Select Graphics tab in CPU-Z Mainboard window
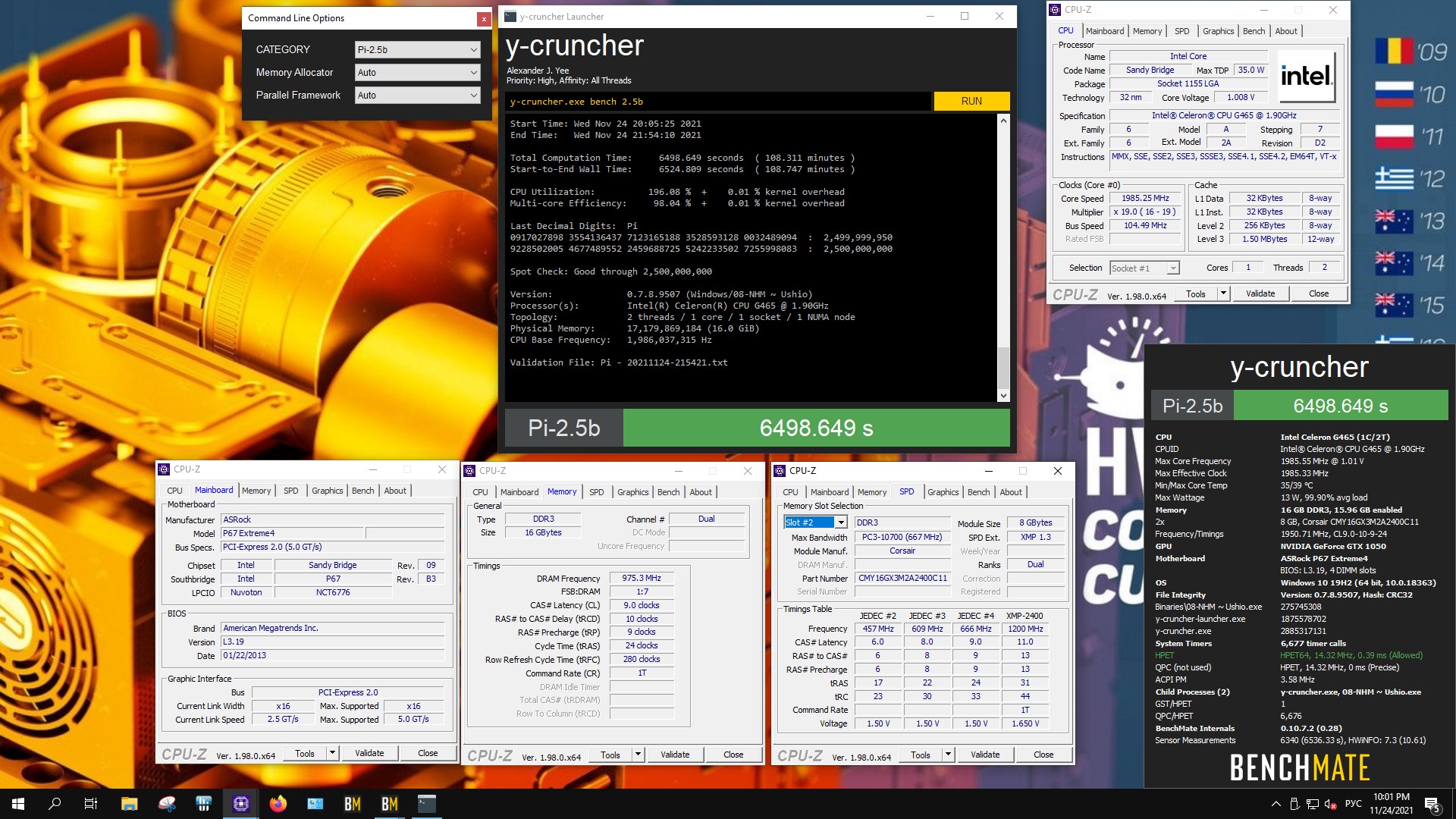This screenshot has width=1456, height=819. point(327,491)
